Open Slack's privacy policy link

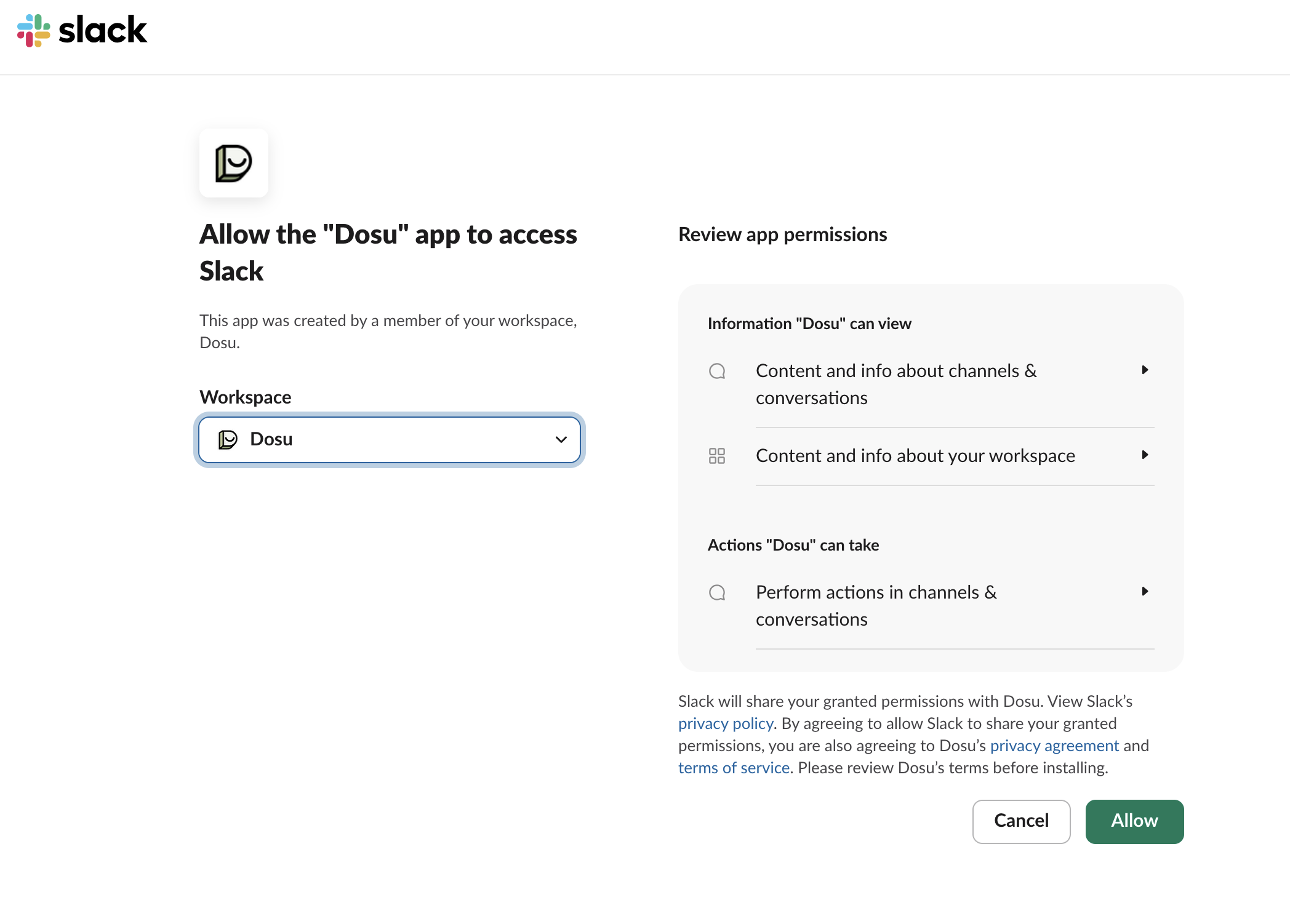tap(725, 723)
